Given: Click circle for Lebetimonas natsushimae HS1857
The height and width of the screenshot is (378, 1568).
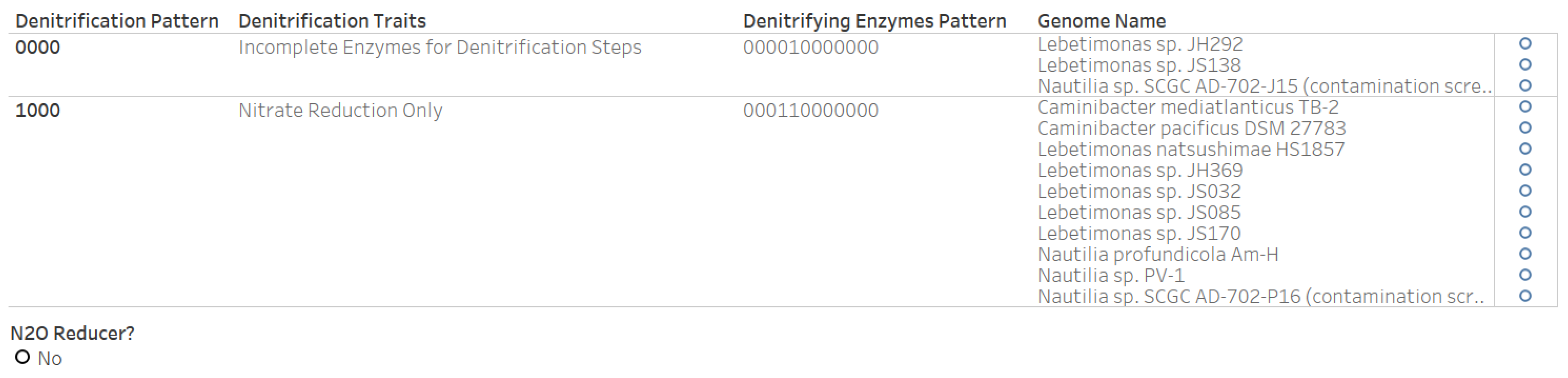Looking at the screenshot, I should [1525, 149].
